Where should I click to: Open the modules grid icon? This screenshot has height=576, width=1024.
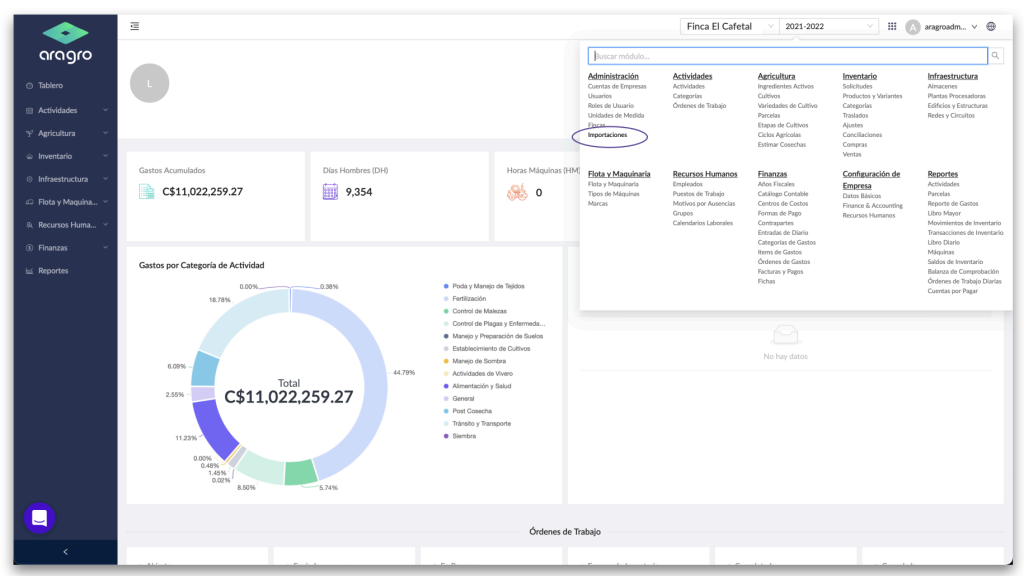coord(892,26)
